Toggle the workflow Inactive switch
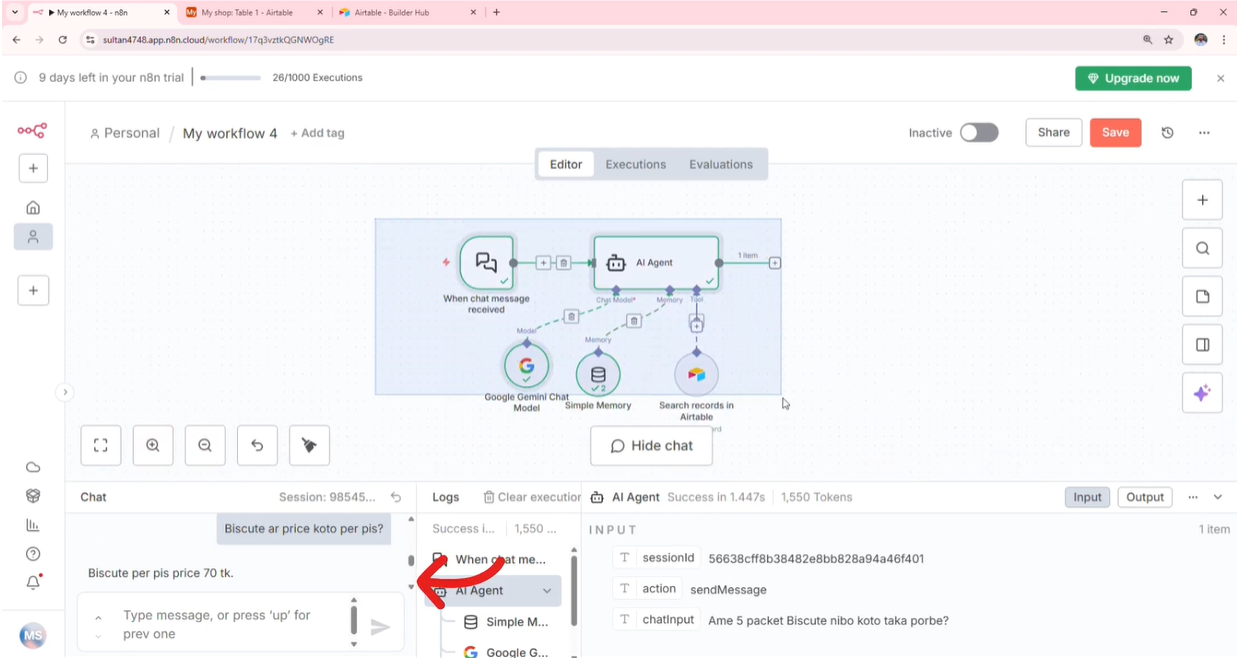The height and width of the screenshot is (658, 1237). point(979,133)
